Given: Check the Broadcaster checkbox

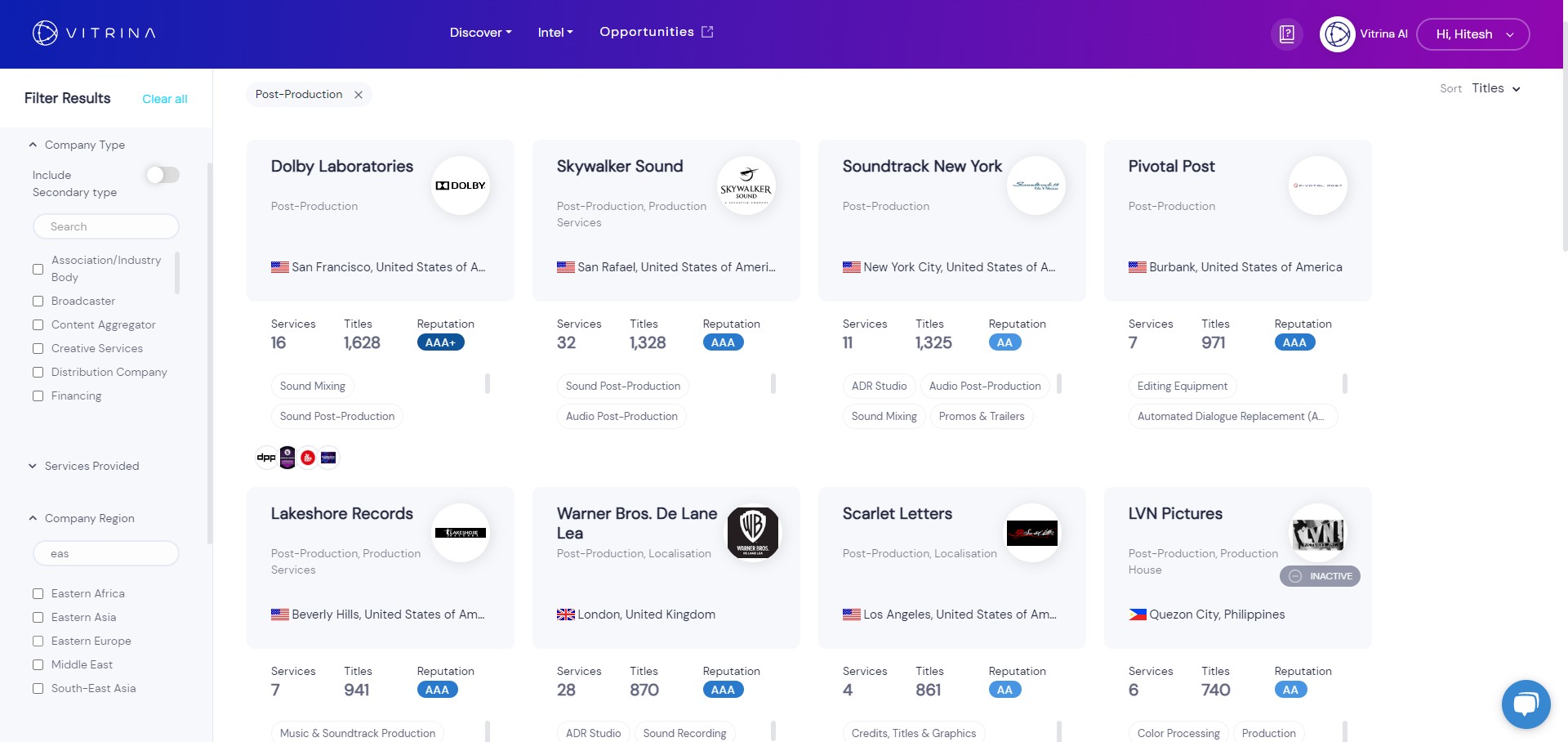Looking at the screenshot, I should [x=38, y=302].
